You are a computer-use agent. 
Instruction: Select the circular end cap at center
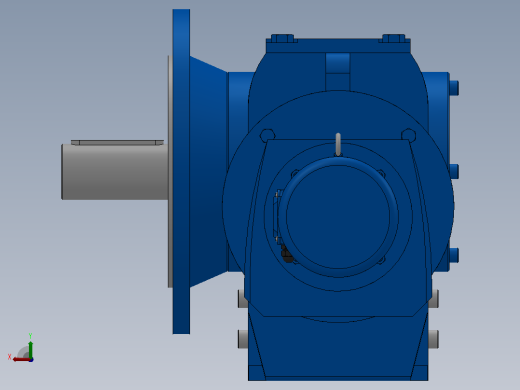[338, 217]
